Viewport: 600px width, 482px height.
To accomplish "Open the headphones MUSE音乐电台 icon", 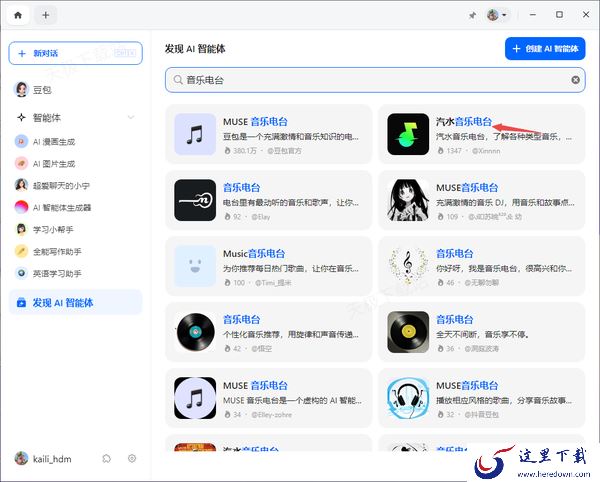I will (408, 398).
